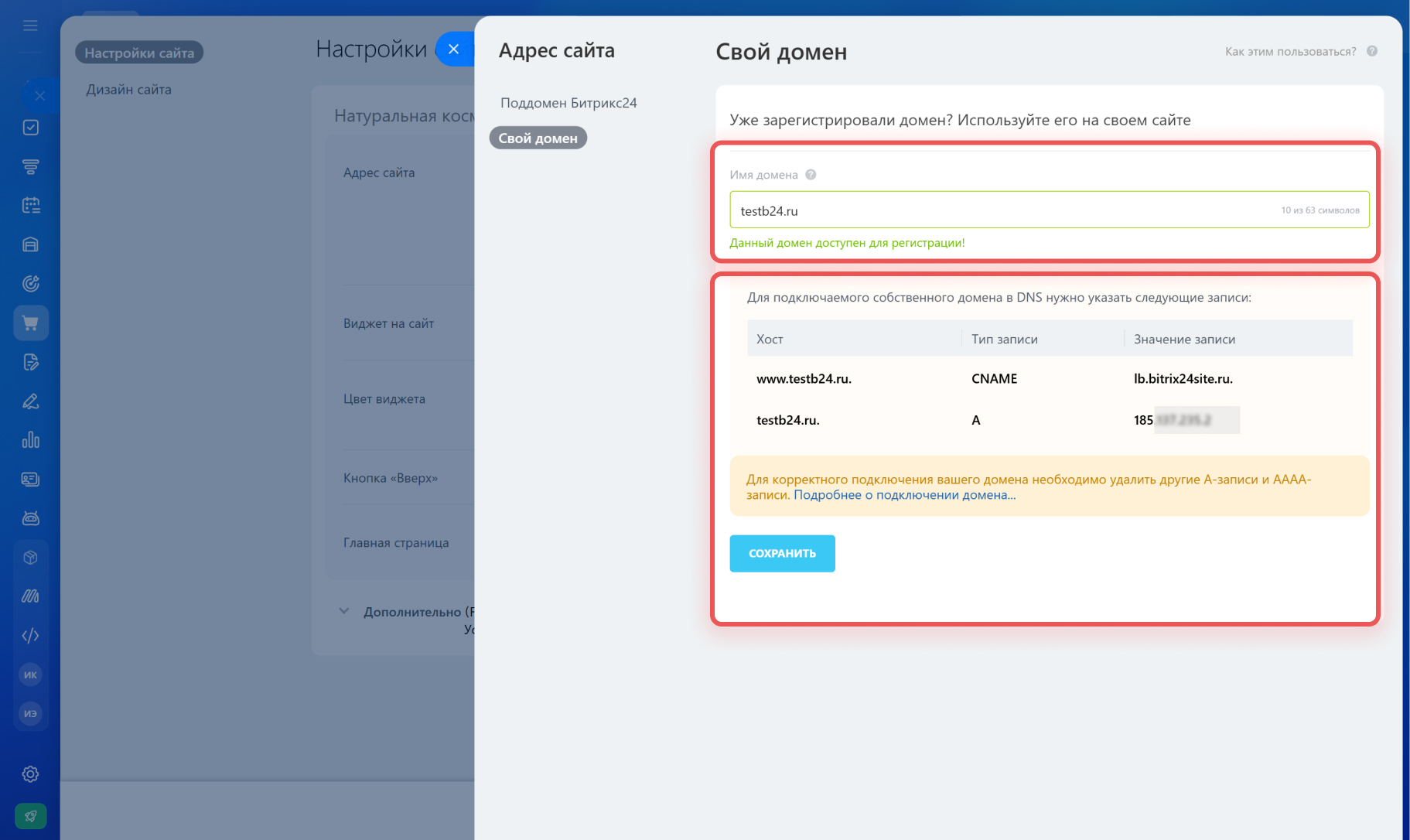The width and height of the screenshot is (1410, 840).
Task: Open the CRM funnel icon in sidebar
Action: 31,166
